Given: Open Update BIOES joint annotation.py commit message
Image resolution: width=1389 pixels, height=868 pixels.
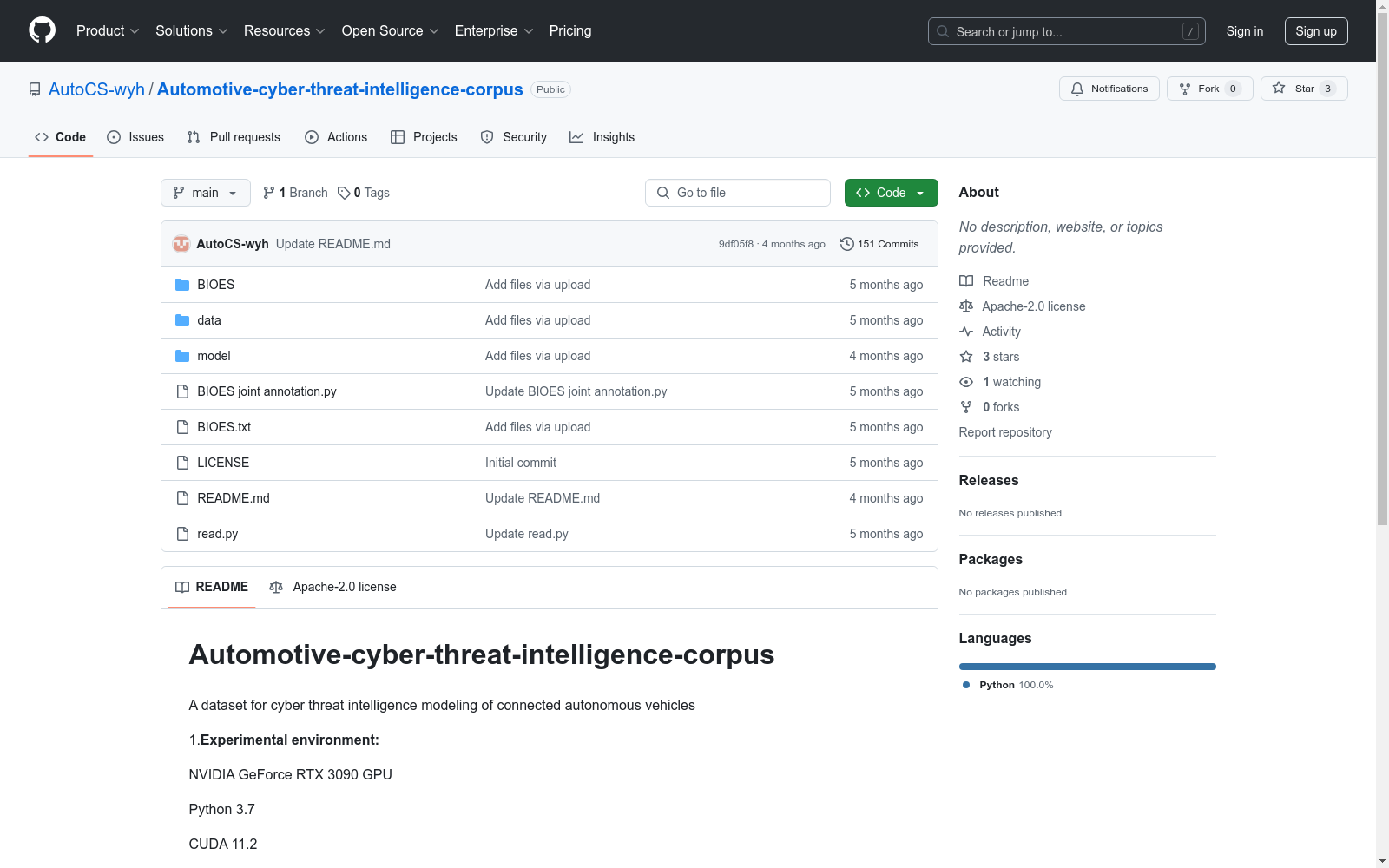Looking at the screenshot, I should pos(576,391).
